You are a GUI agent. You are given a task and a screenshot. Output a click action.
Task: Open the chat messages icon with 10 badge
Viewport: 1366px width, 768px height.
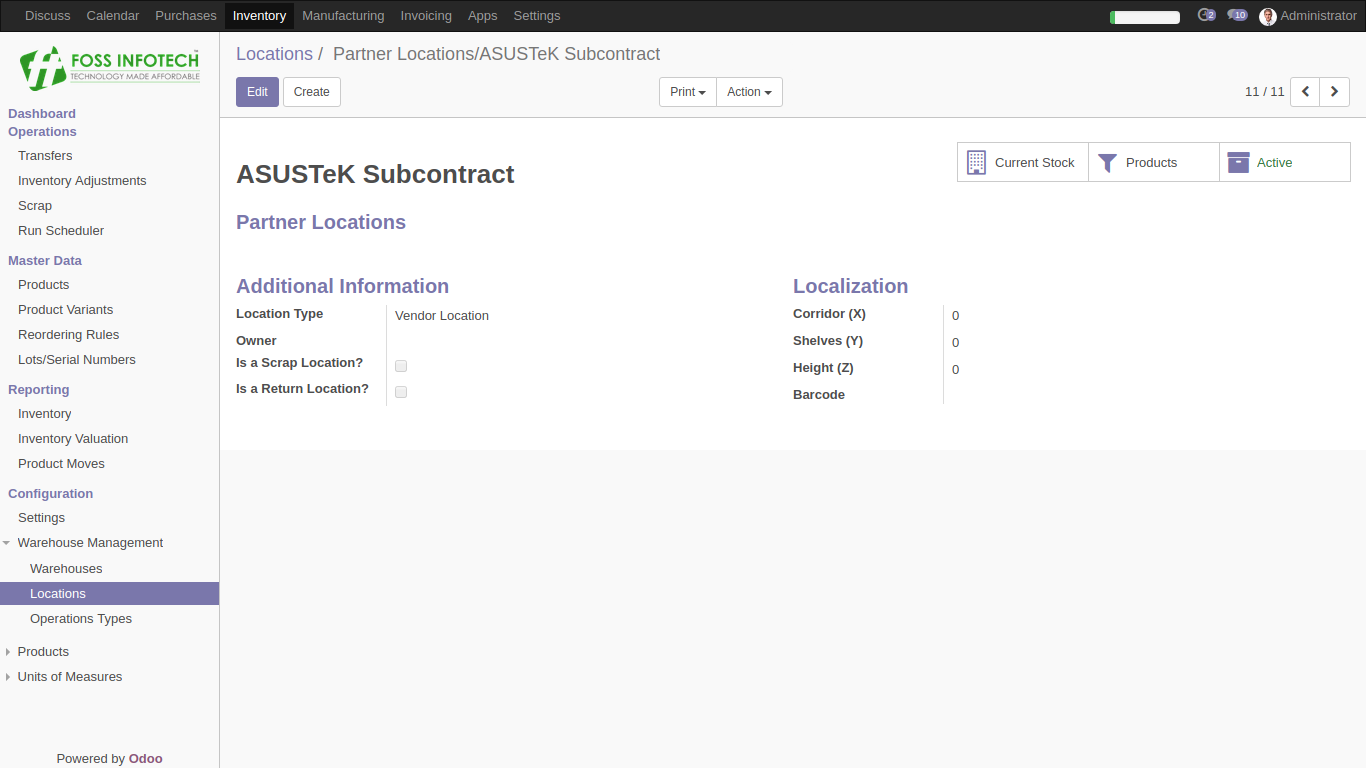1237,15
